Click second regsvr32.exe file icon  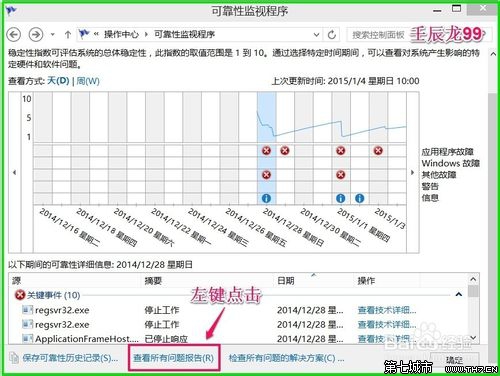pyautogui.click(x=27, y=324)
